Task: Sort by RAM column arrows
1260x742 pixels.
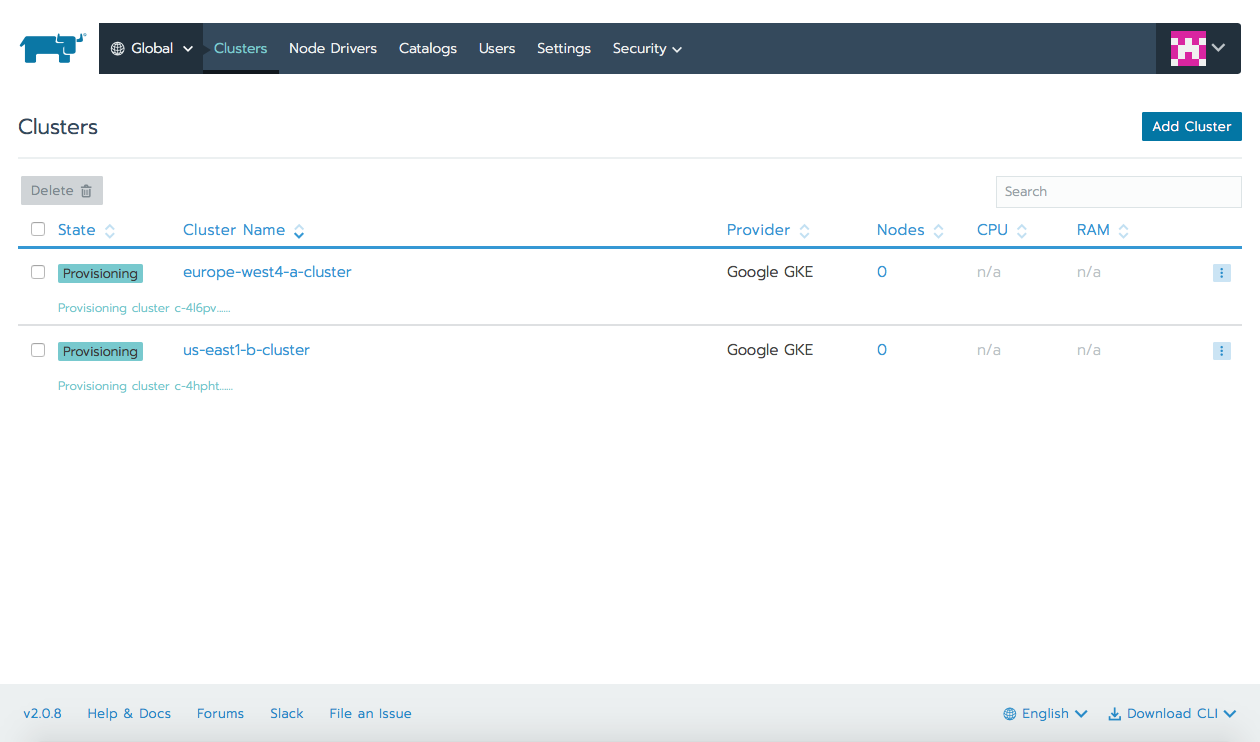Action: pos(1124,231)
